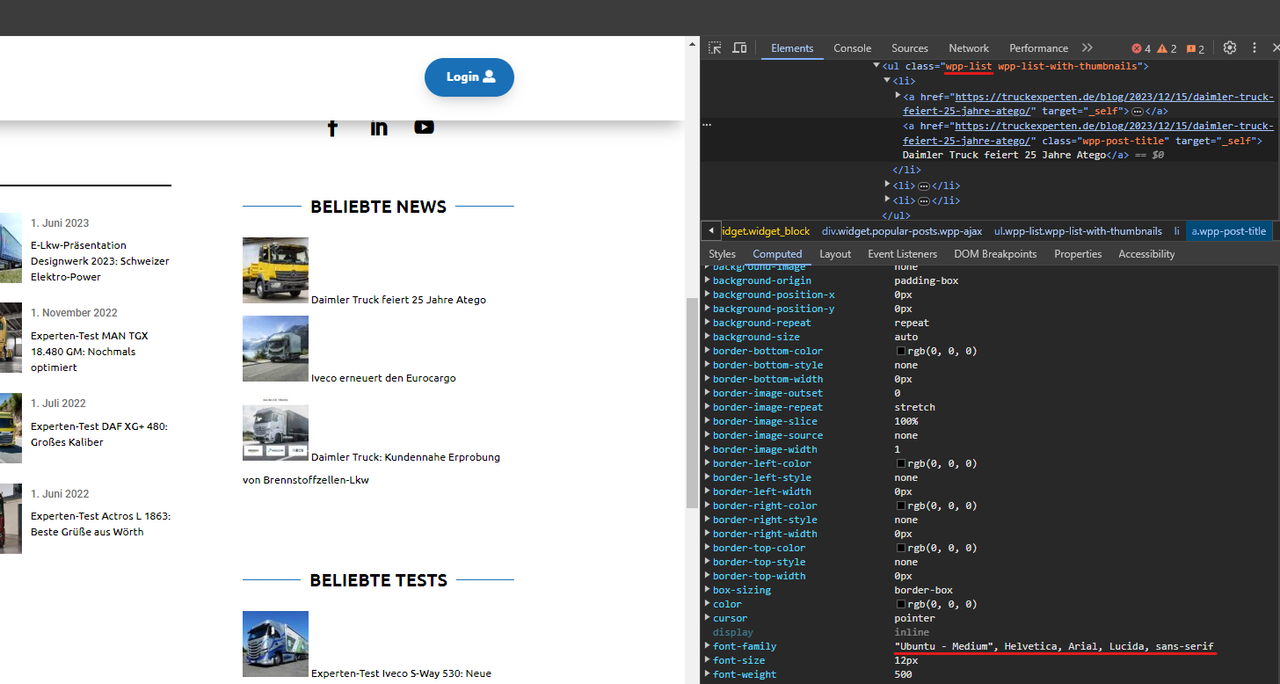Click the font-weight value 500
The image size is (1280, 684).
(x=903, y=675)
